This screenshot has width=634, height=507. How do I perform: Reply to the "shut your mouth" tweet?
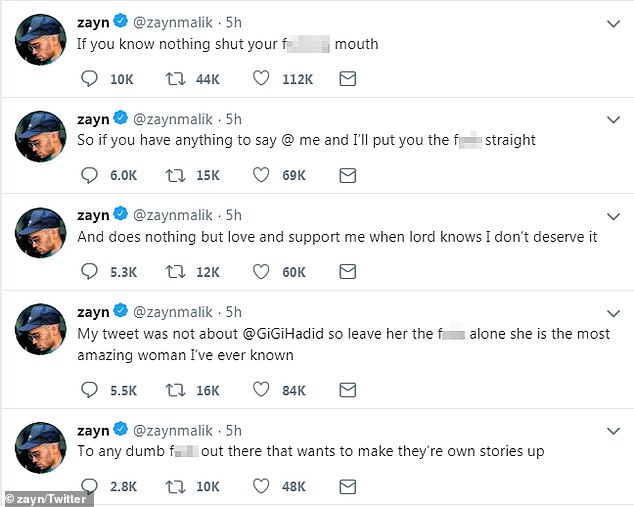click(88, 79)
